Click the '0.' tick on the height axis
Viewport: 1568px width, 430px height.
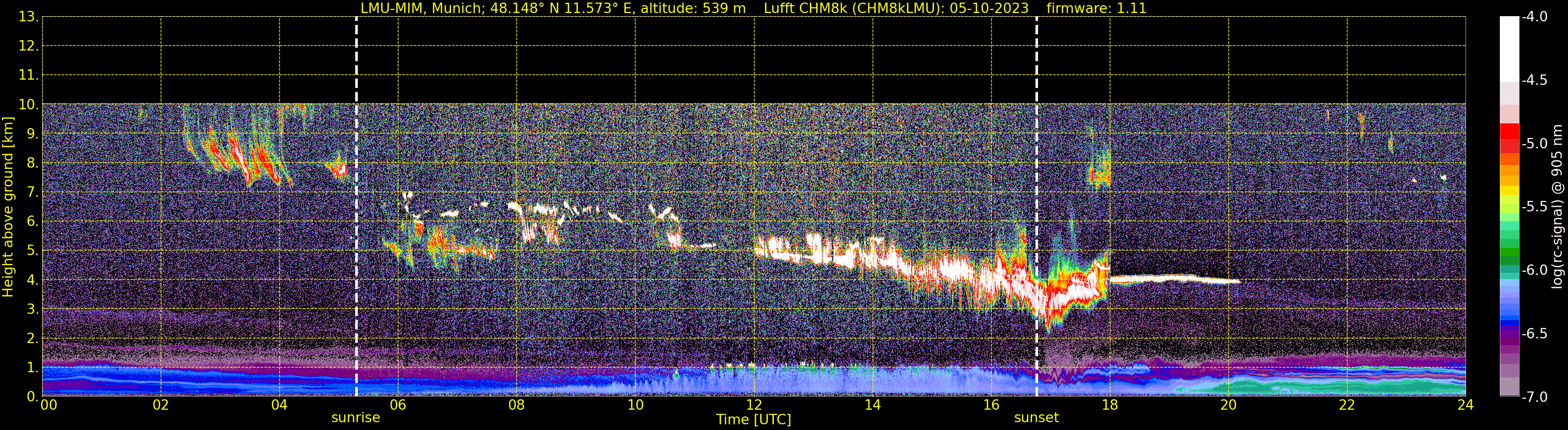click(33, 397)
